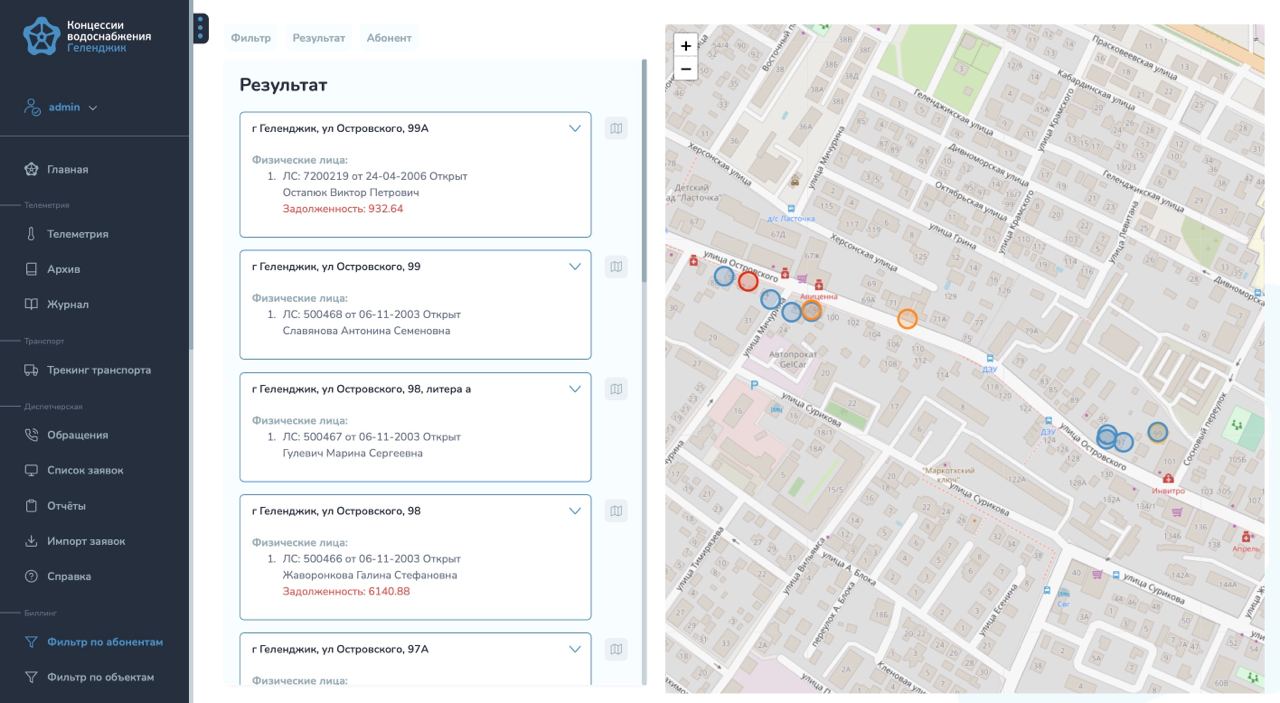This screenshot has height=703, width=1280.
Task: Click the map icon for Островского, 99
Action: tap(616, 266)
